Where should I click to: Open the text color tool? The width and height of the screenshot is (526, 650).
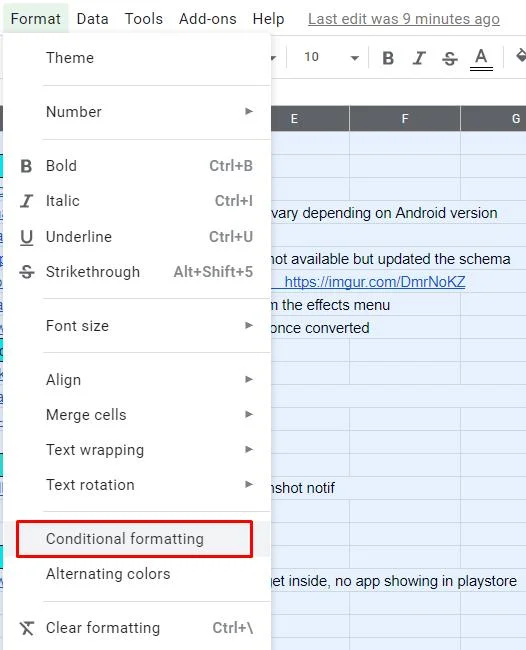[481, 59]
